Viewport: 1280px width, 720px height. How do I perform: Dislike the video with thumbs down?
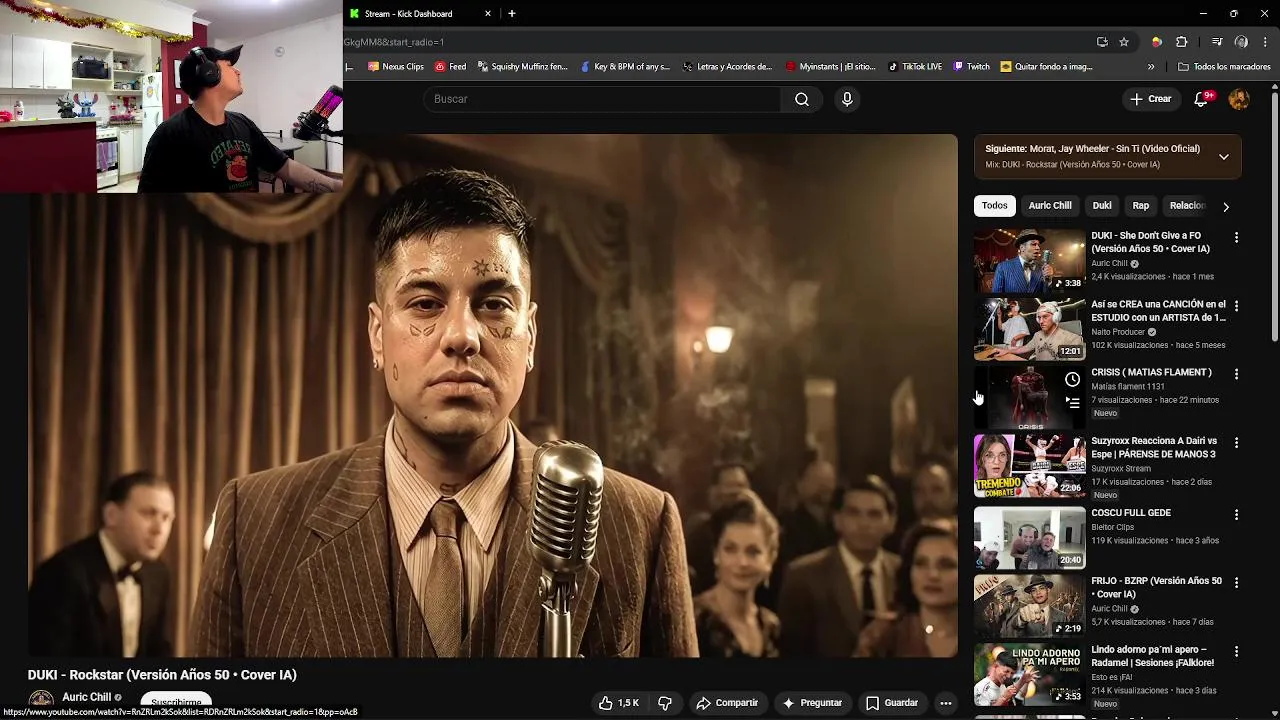(665, 703)
